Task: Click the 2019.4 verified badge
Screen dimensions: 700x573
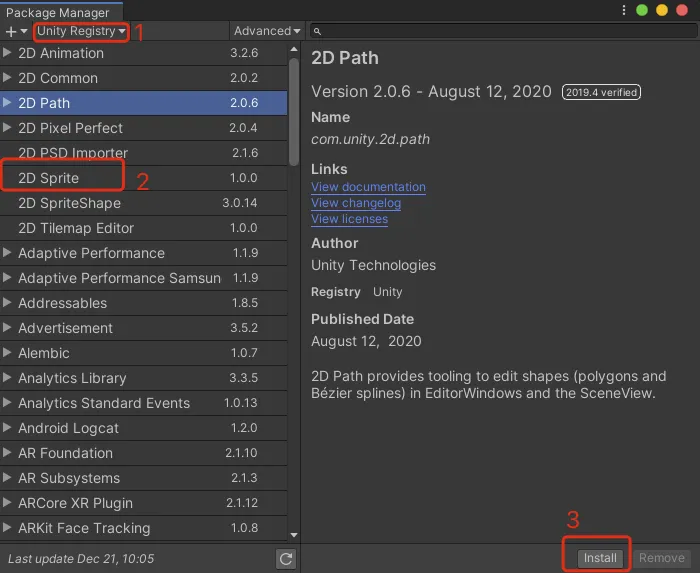Action: [x=601, y=92]
